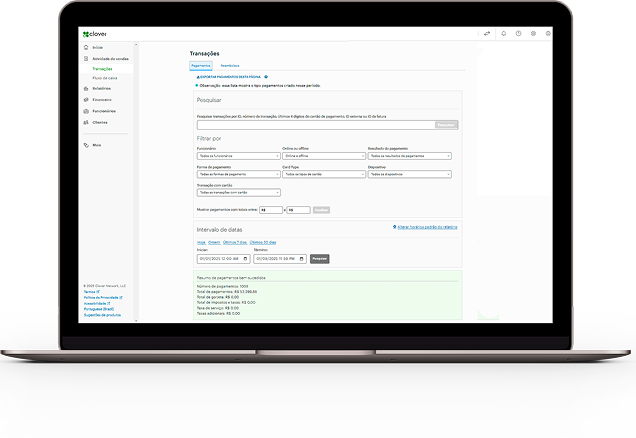
Task: Open Início via its home icon
Action: click(x=86, y=47)
